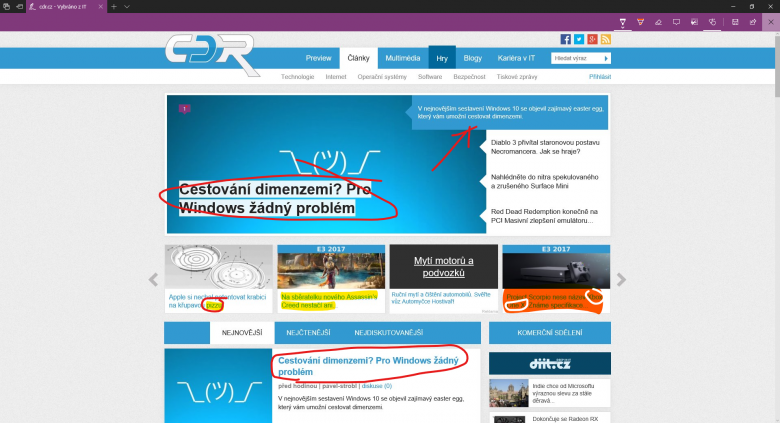This screenshot has width=780, height=423.
Task: Open the Assassin's Creed E3 2017 thumbnail
Action: [x=331, y=267]
